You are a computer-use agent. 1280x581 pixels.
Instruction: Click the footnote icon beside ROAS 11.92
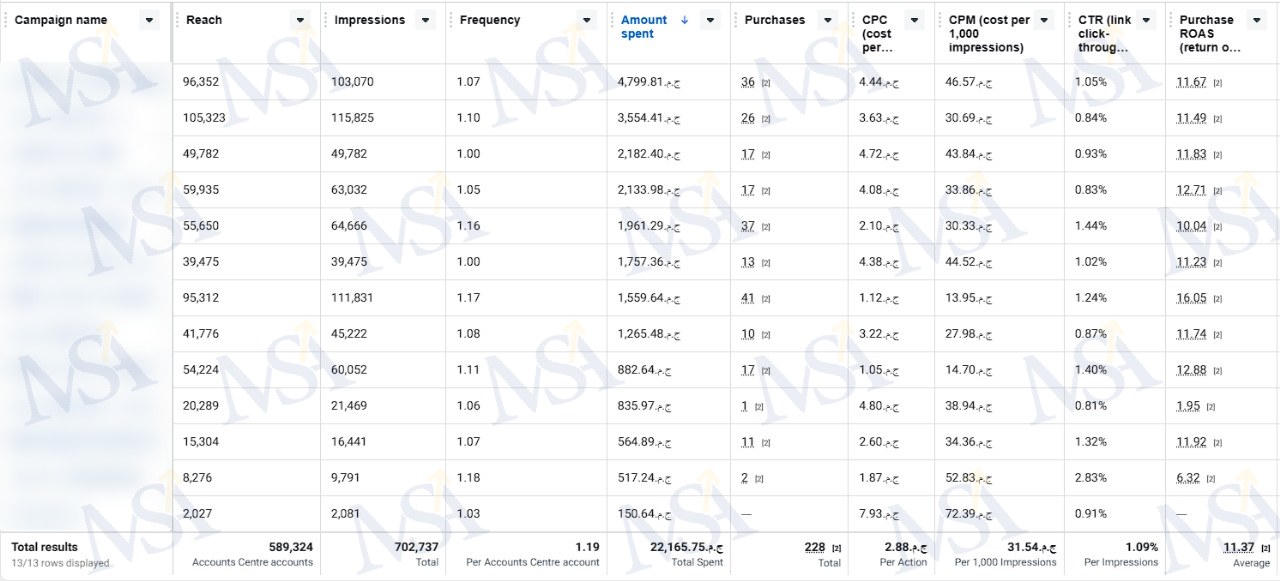point(1218,443)
